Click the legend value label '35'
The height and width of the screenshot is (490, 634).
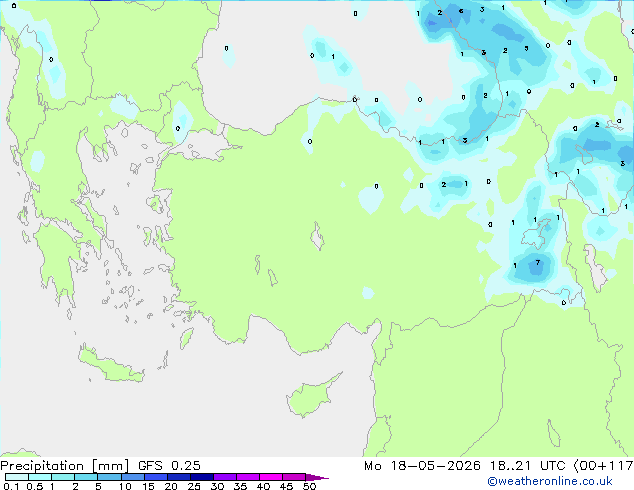pos(240,486)
